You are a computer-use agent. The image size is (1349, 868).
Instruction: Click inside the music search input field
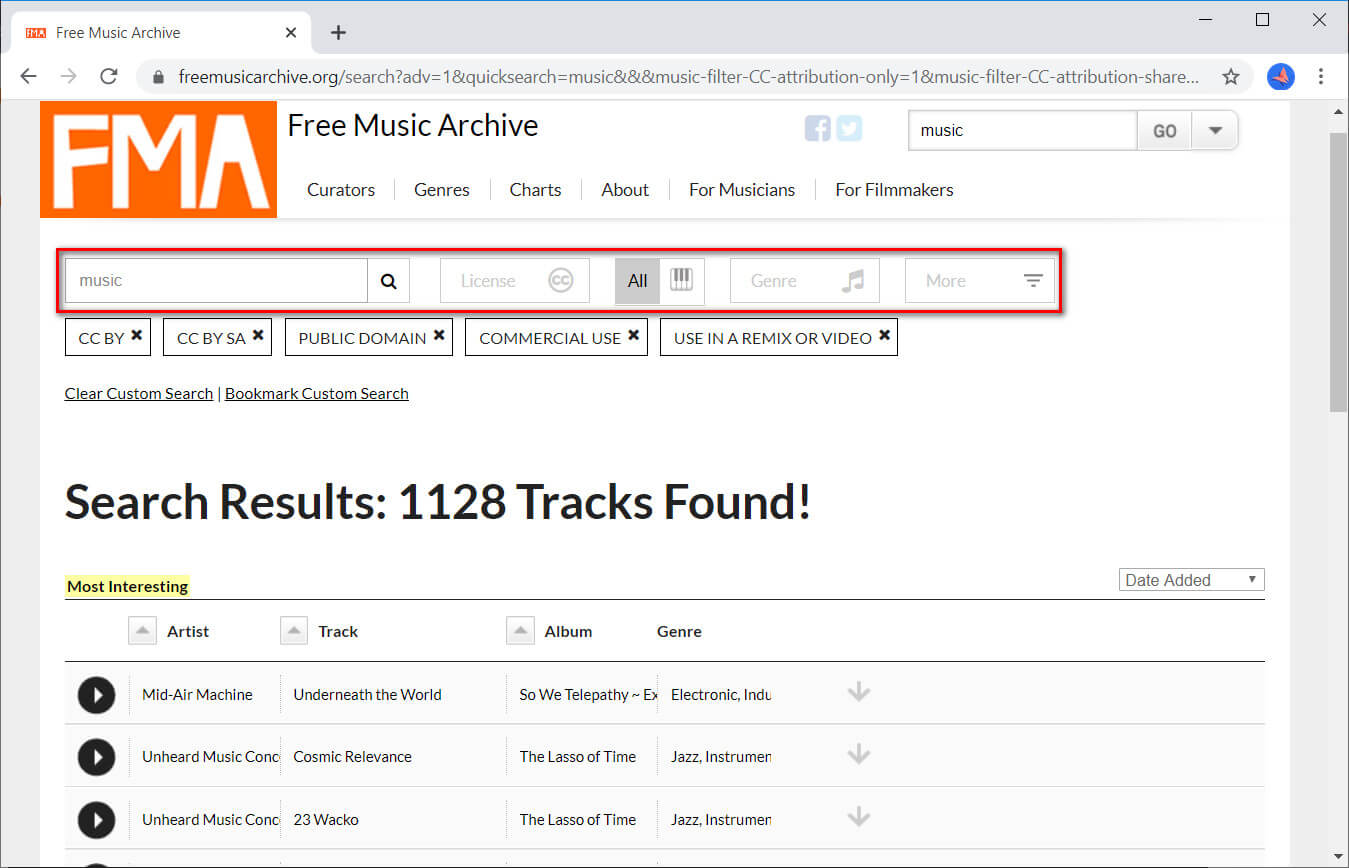[215, 281]
